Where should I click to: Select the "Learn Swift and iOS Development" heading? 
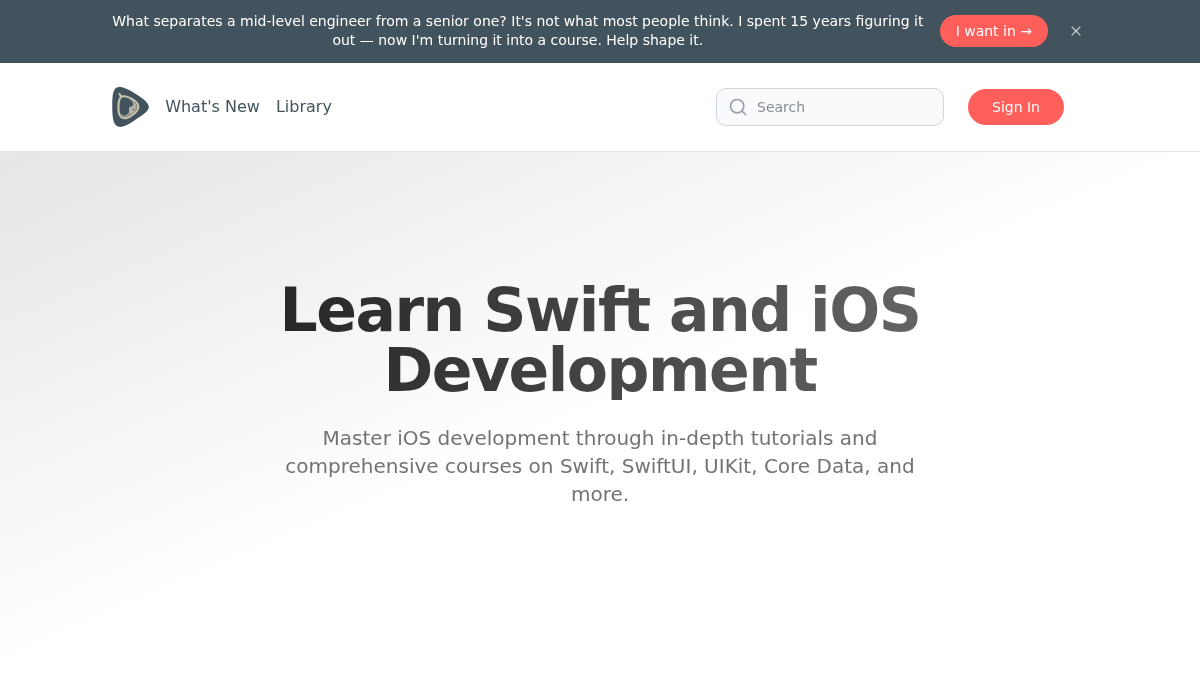point(600,340)
